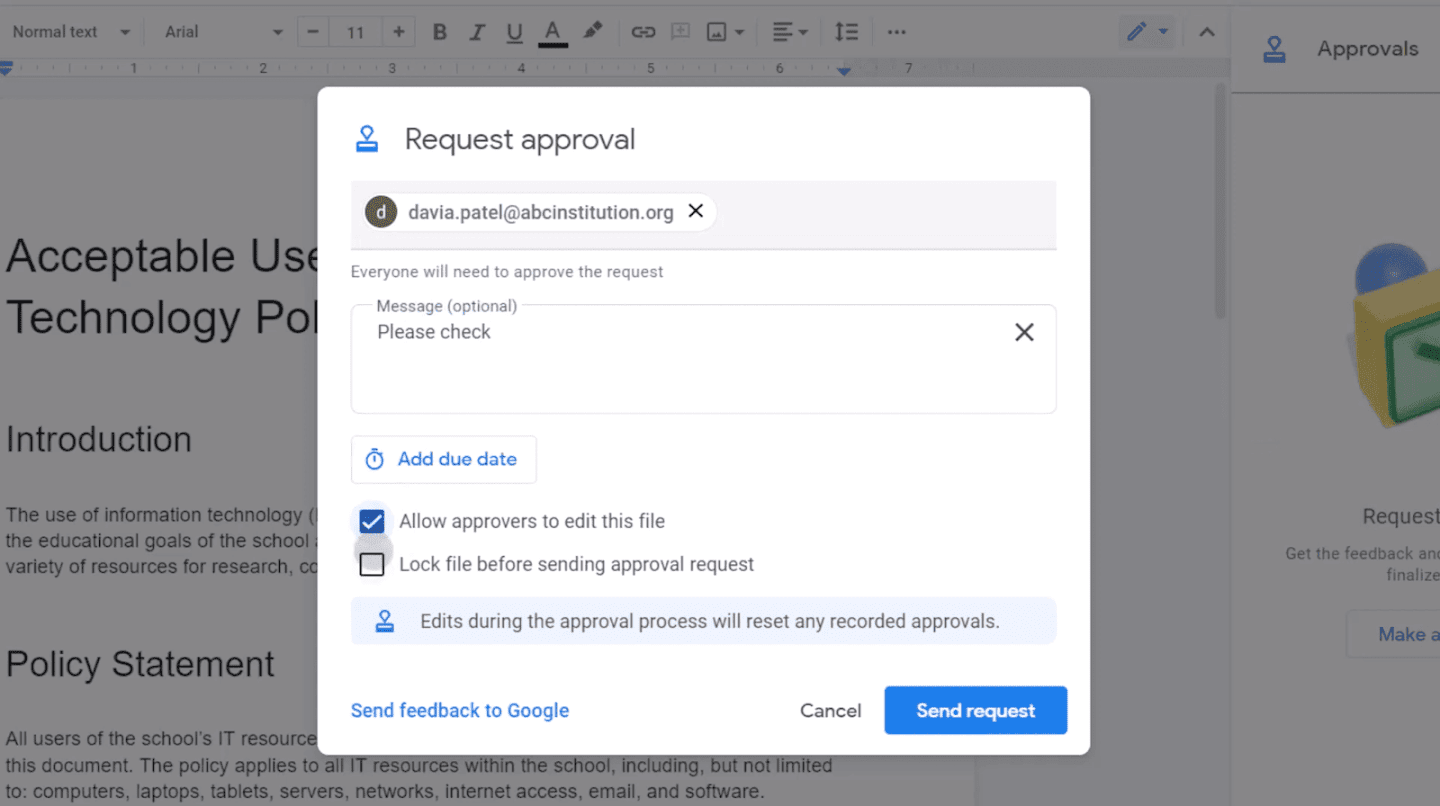Screen dimensions: 1440x806
Task: Toggle bold formatting
Action: 439,32
